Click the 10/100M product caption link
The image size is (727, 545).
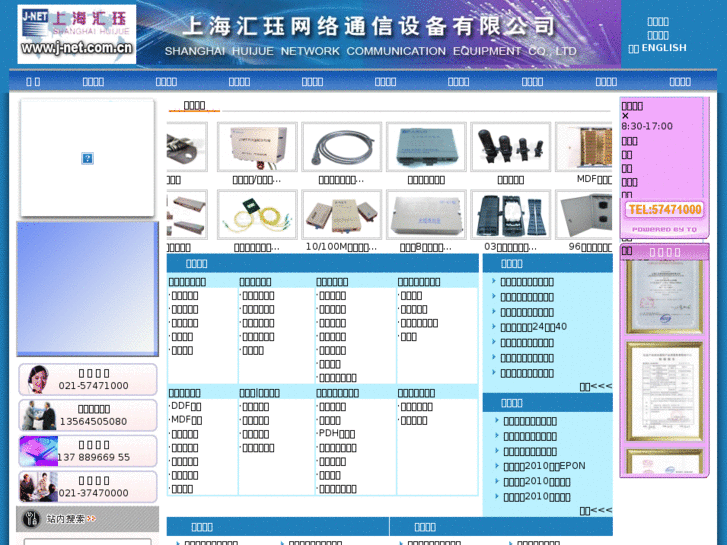point(341,247)
